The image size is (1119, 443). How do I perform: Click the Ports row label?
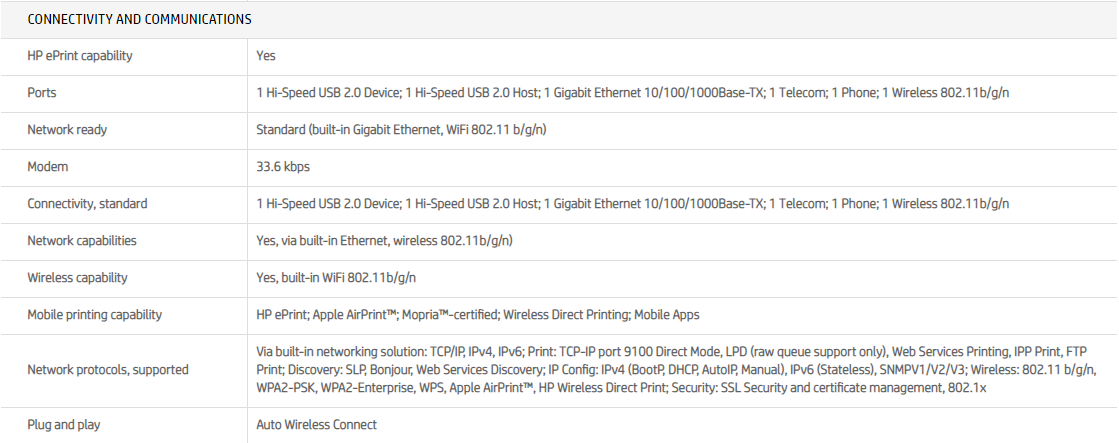coord(42,93)
